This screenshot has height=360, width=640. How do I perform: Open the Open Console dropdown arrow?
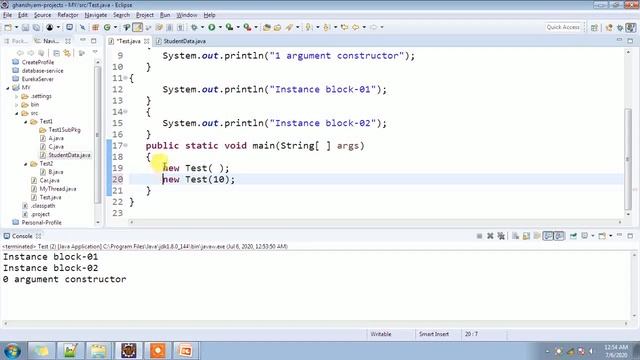[x=611, y=236]
